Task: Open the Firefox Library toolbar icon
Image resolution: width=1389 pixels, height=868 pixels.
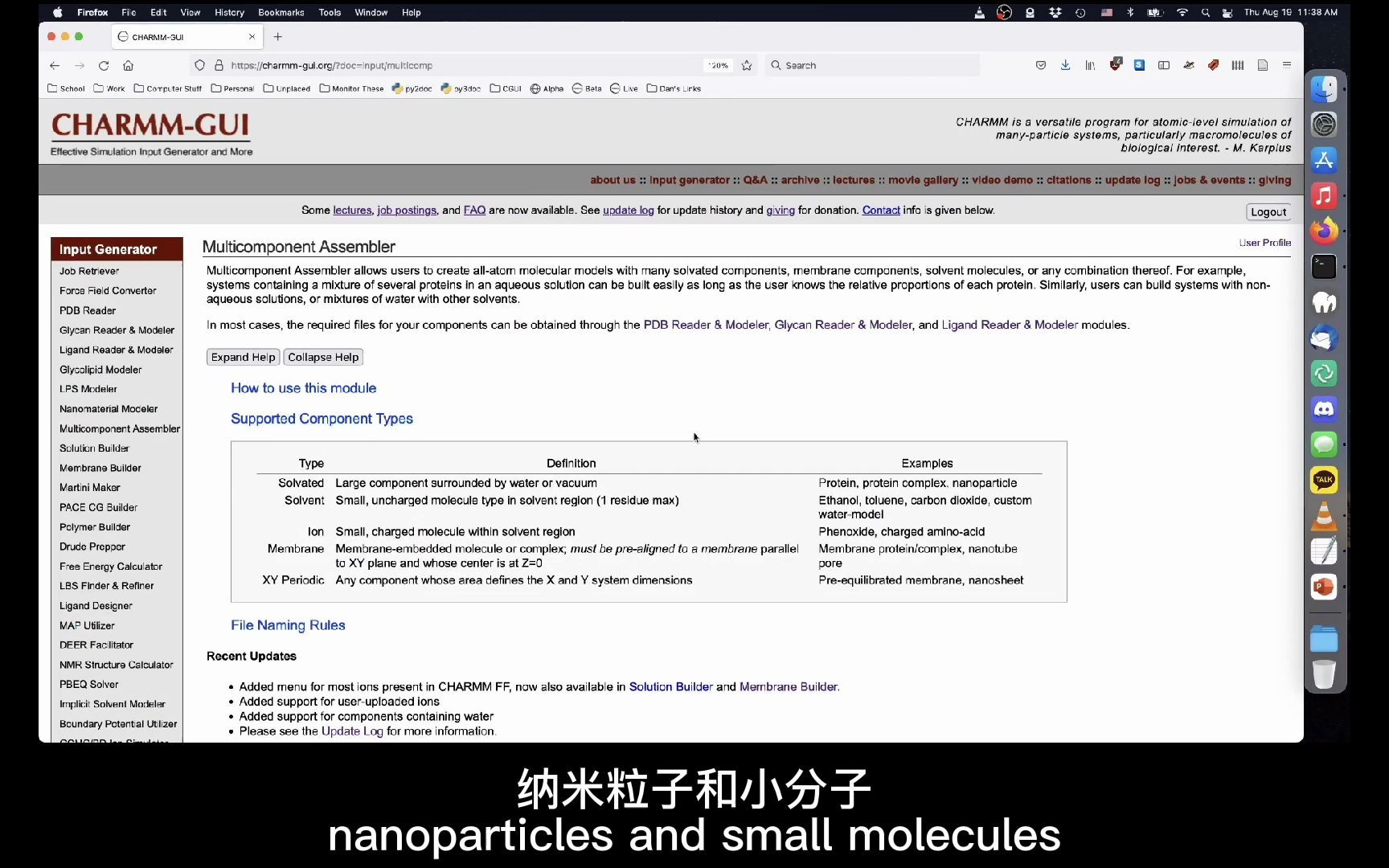Action: coord(1090,65)
